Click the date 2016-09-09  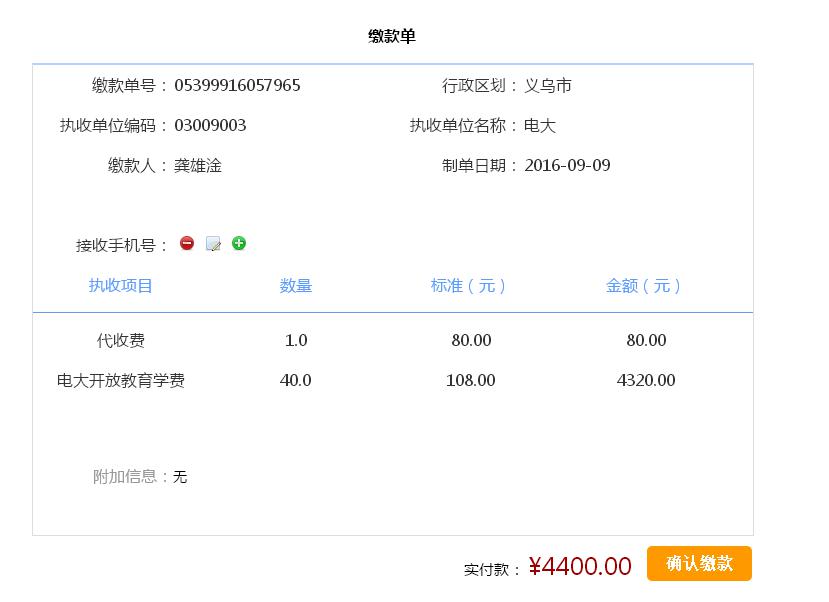567,166
